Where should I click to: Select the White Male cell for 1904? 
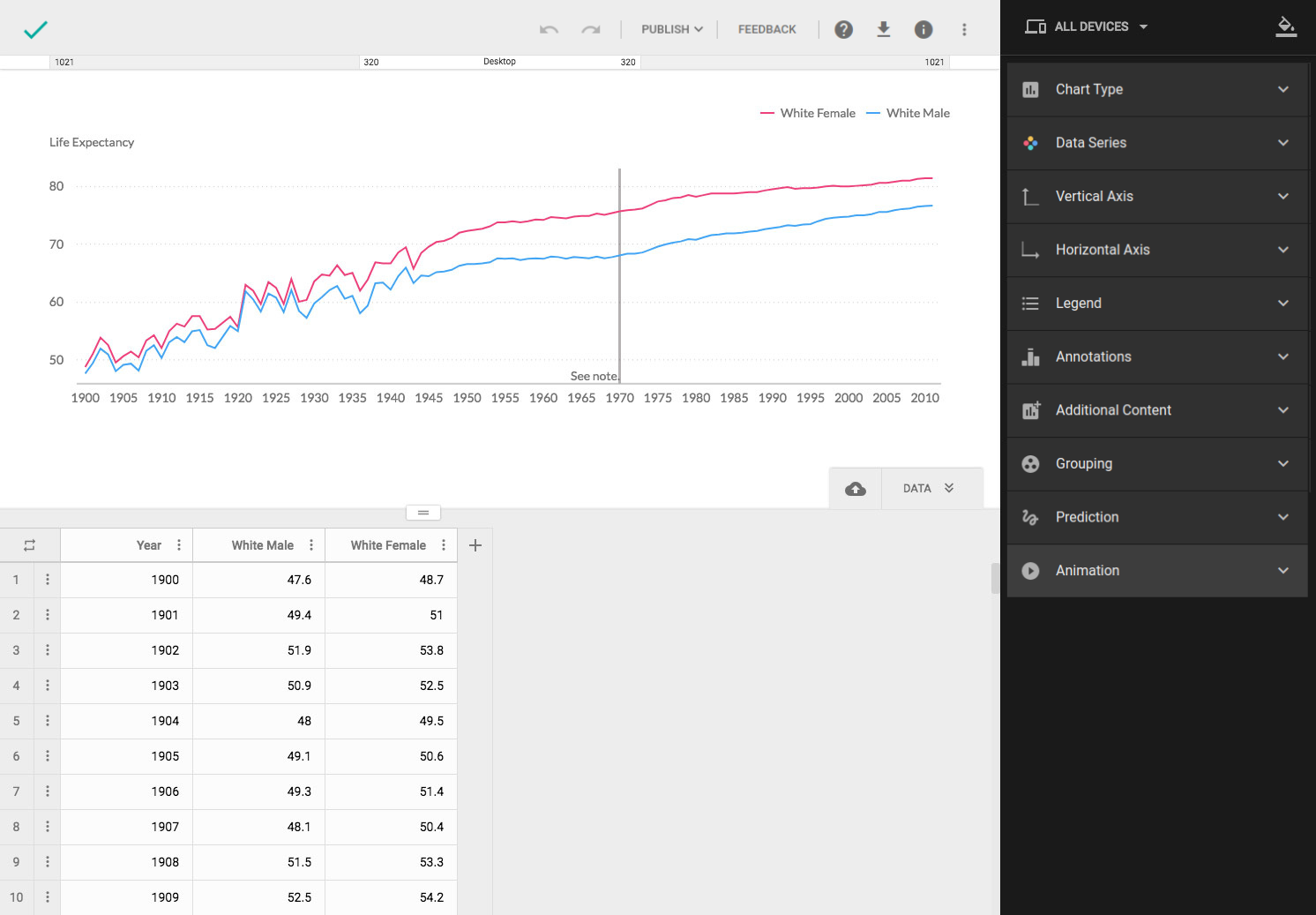(259, 721)
